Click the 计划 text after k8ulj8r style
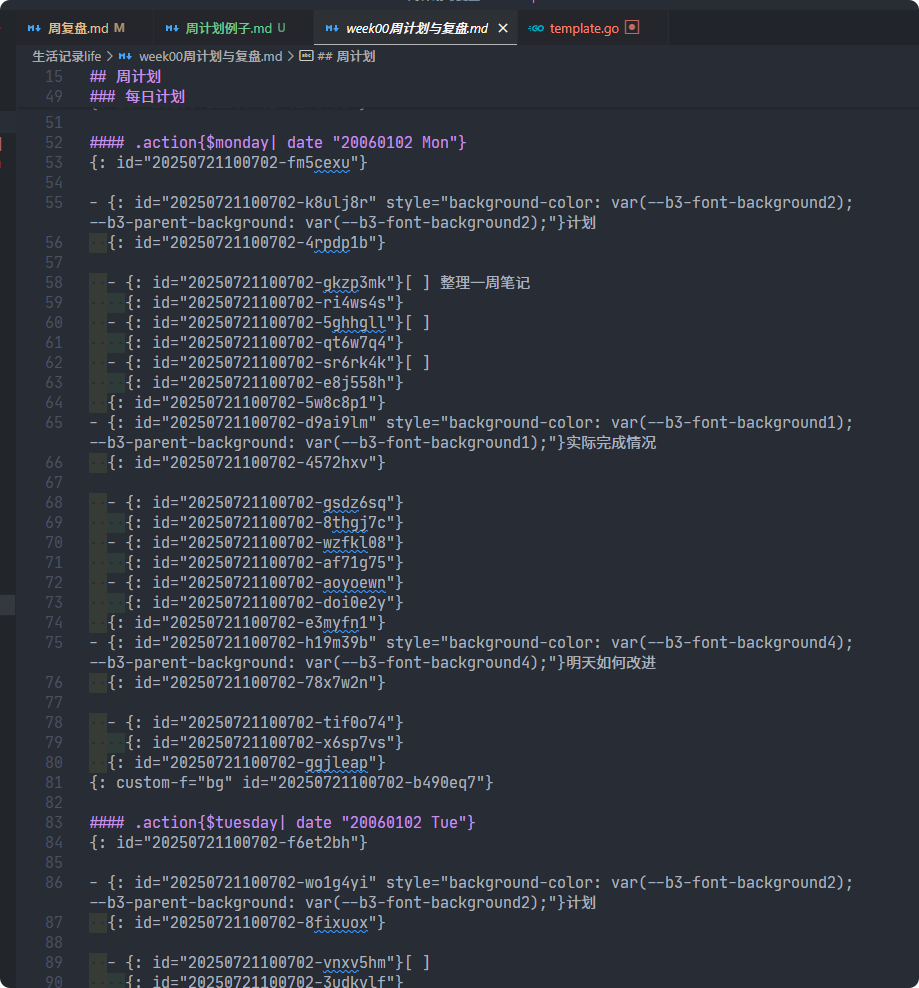Viewport: 919px width, 988px height. tap(581, 223)
